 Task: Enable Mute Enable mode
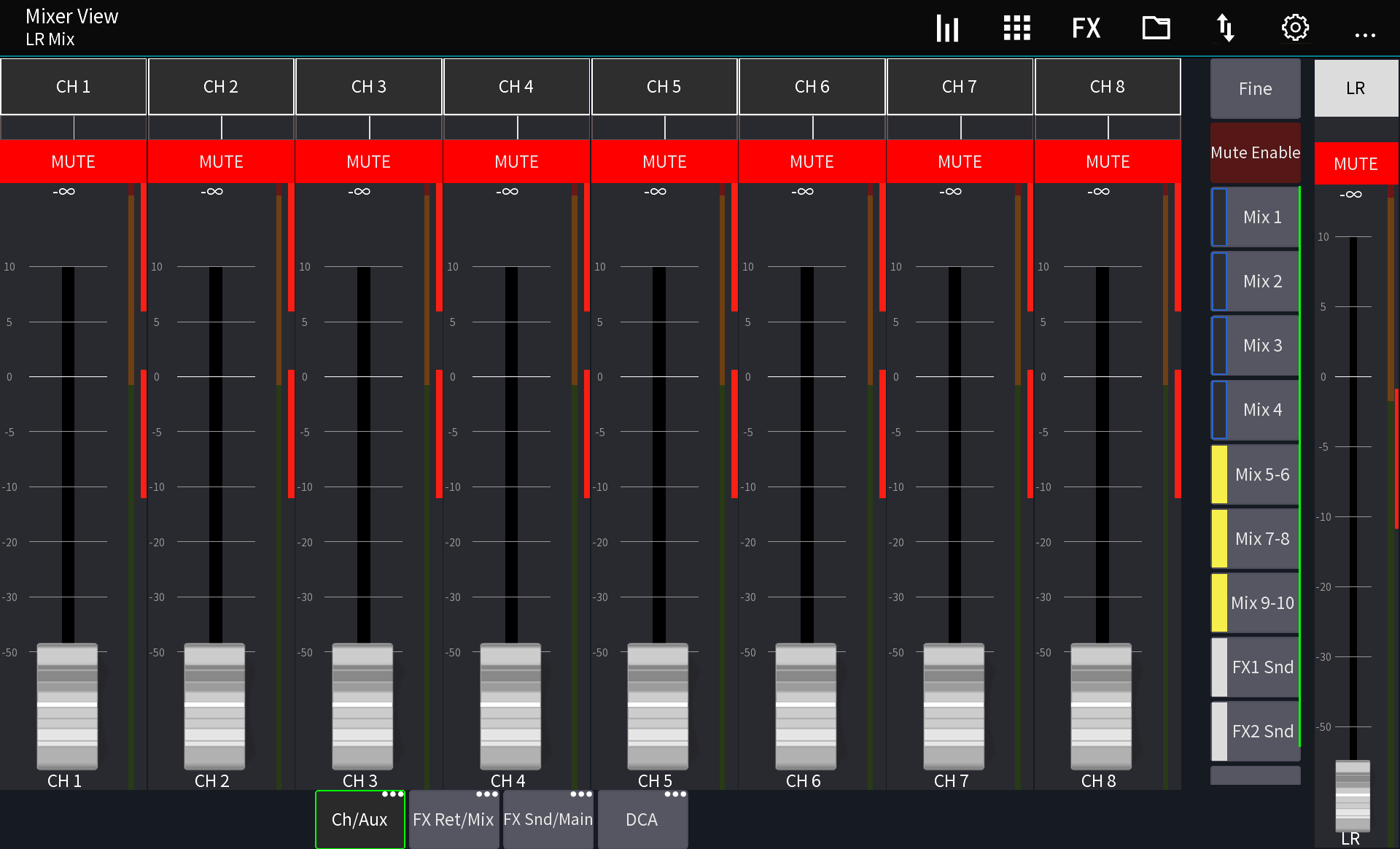click(x=1255, y=152)
